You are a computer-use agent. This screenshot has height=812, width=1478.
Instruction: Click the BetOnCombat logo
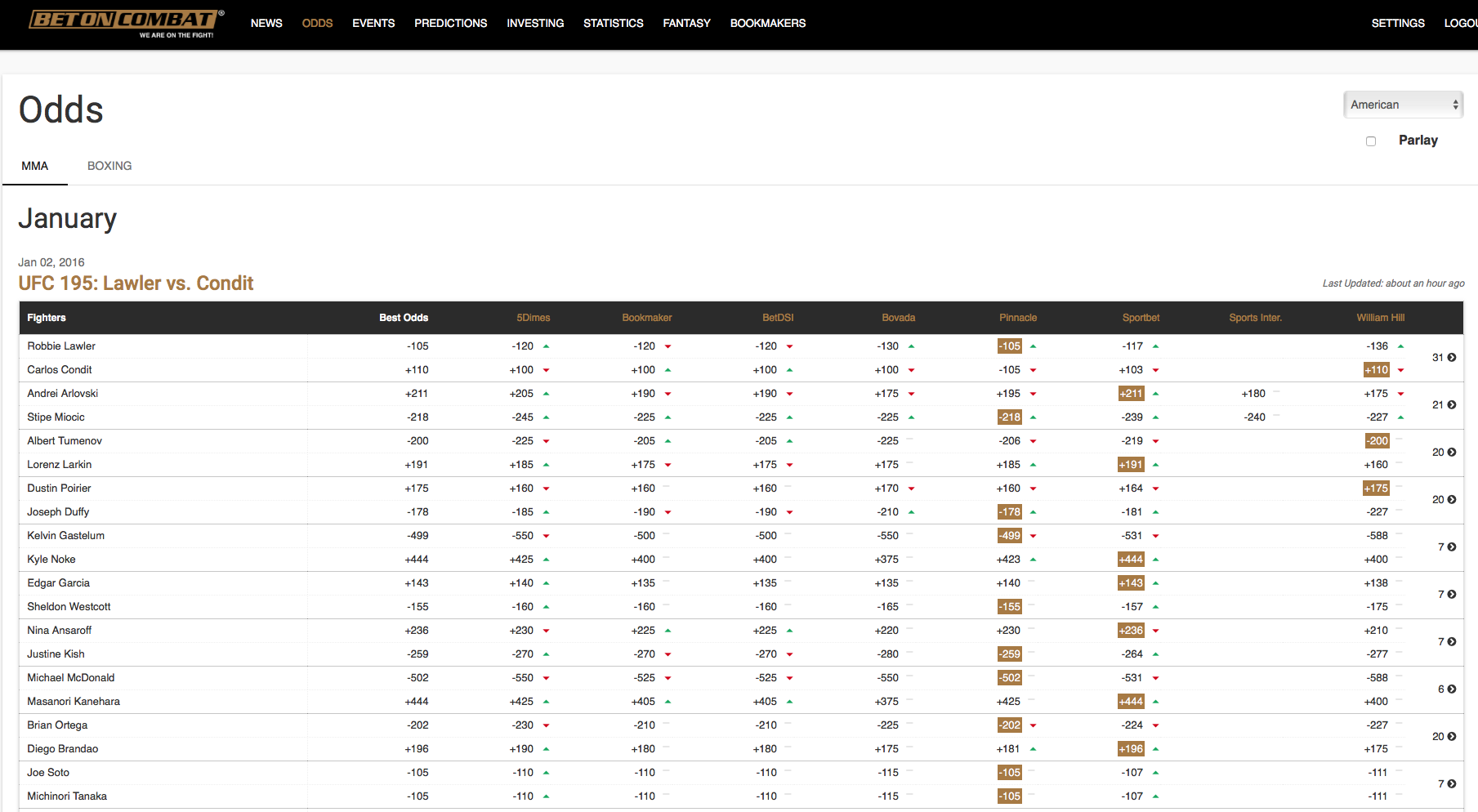click(127, 23)
